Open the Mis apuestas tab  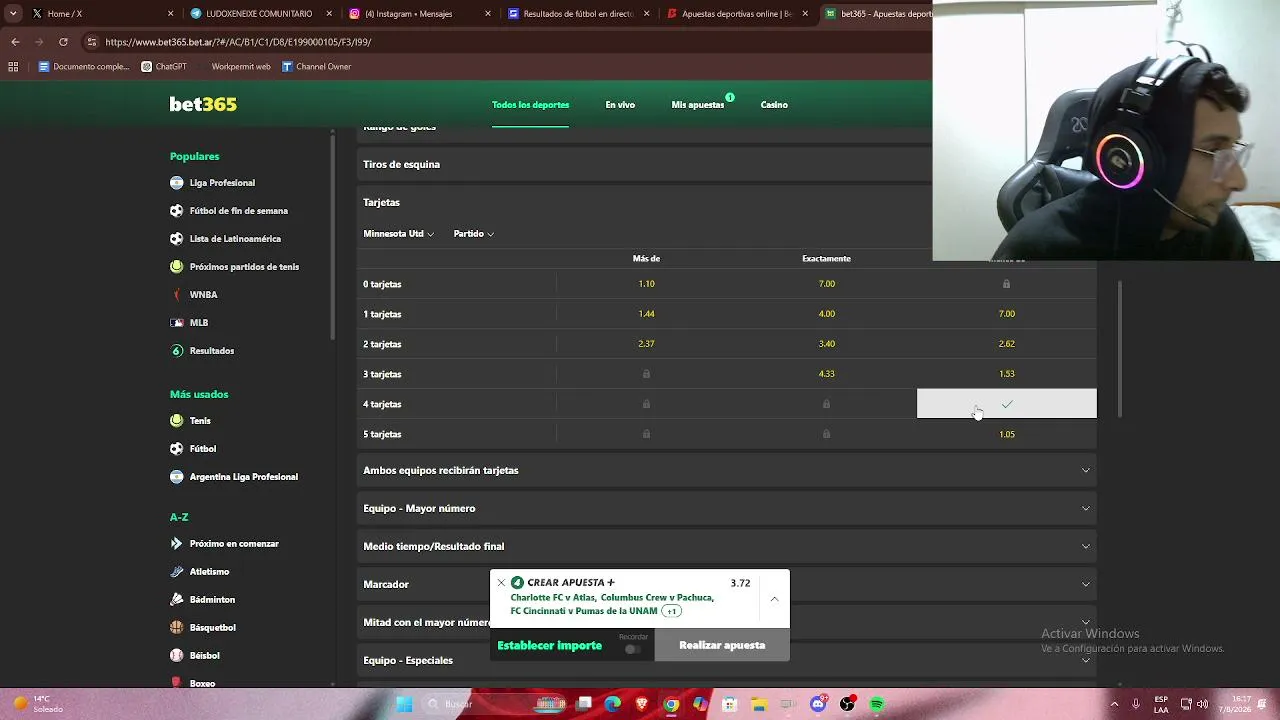click(x=698, y=105)
